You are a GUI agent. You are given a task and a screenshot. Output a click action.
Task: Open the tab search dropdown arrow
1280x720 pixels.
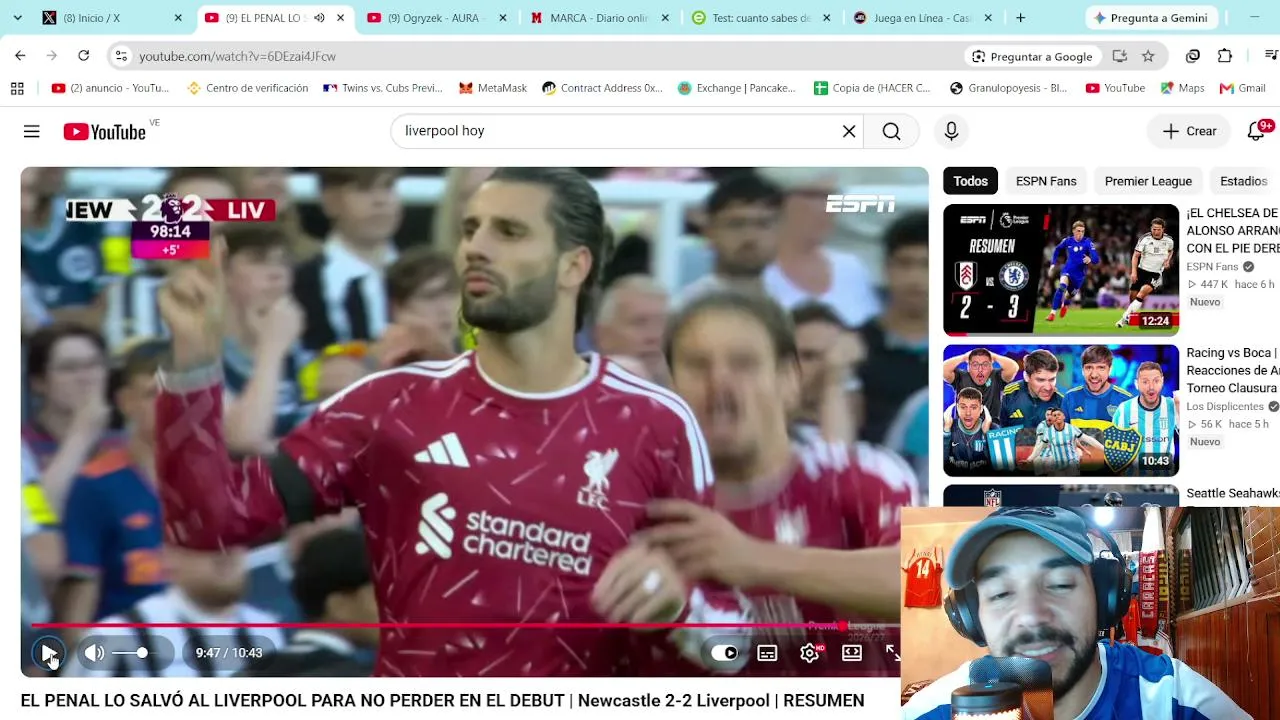coord(18,18)
